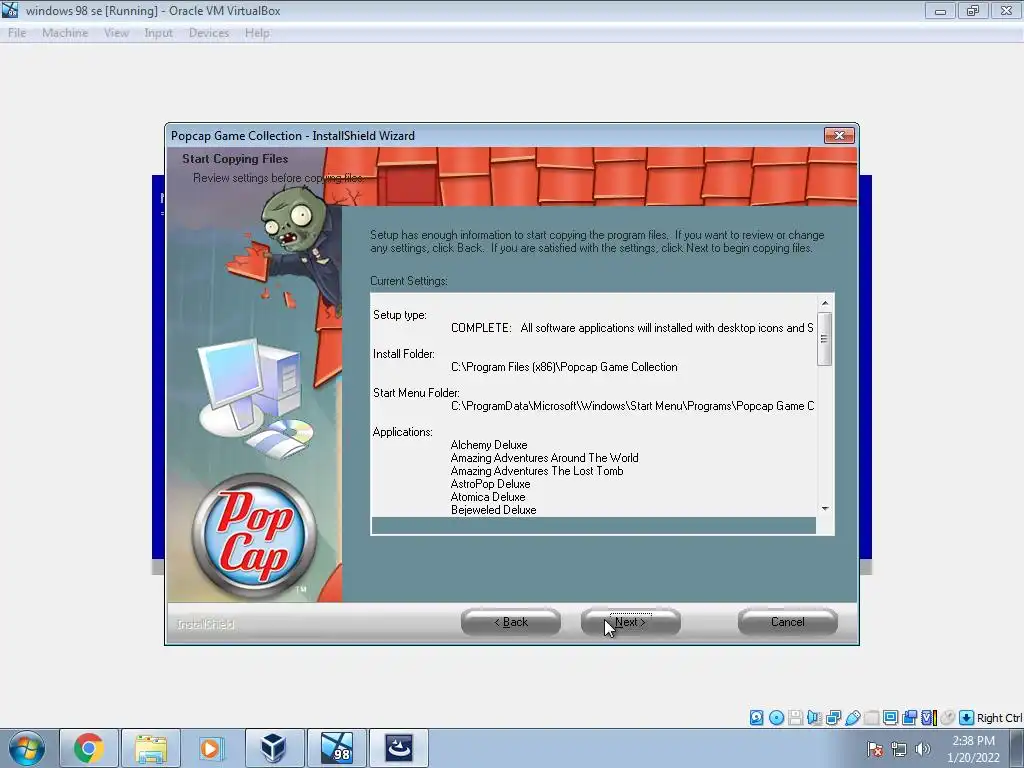Click the mouse integration status icon

(x=948, y=718)
